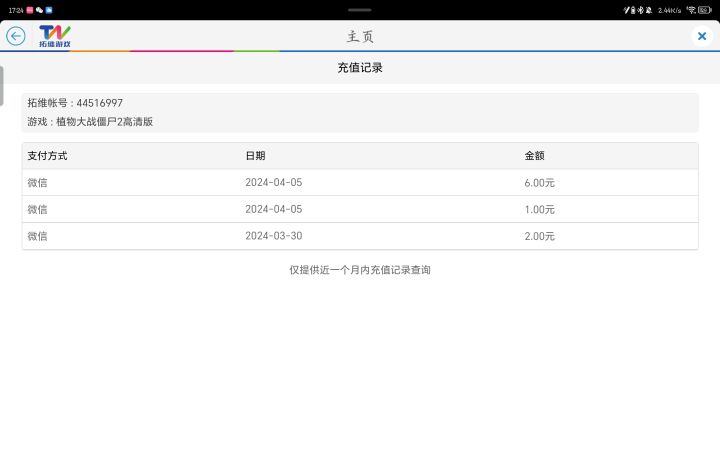
Task: Click the 1.00元 amount cell
Action: pyautogui.click(x=540, y=209)
